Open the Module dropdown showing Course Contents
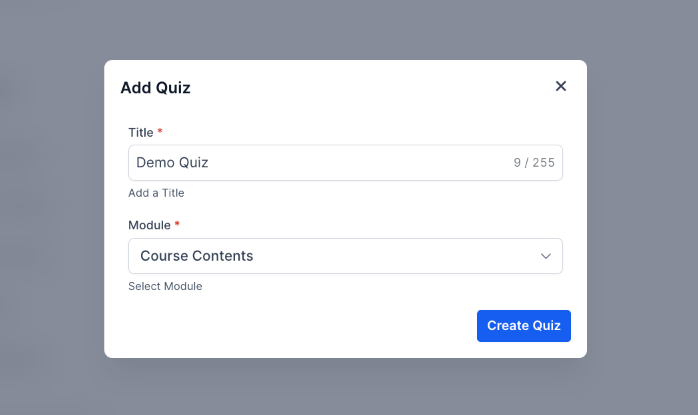This screenshot has height=415, width=698. click(x=345, y=256)
